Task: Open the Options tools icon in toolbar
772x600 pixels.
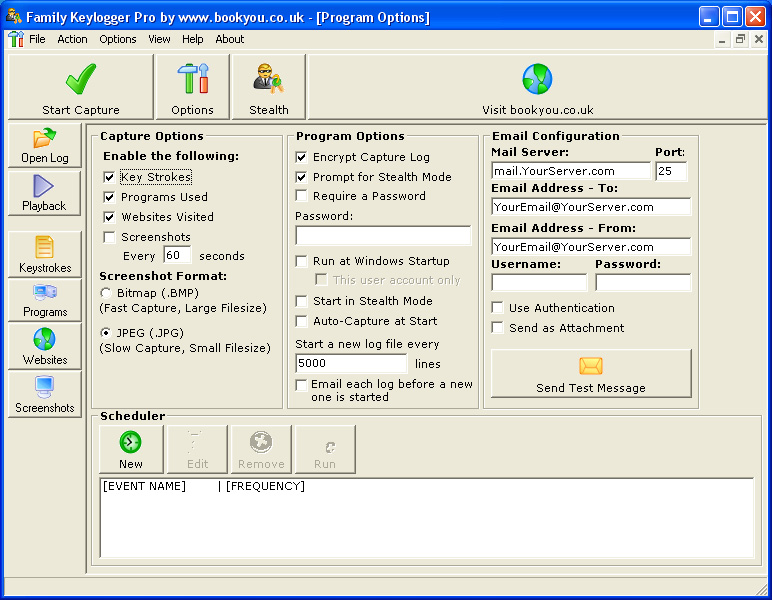Action: pos(192,87)
